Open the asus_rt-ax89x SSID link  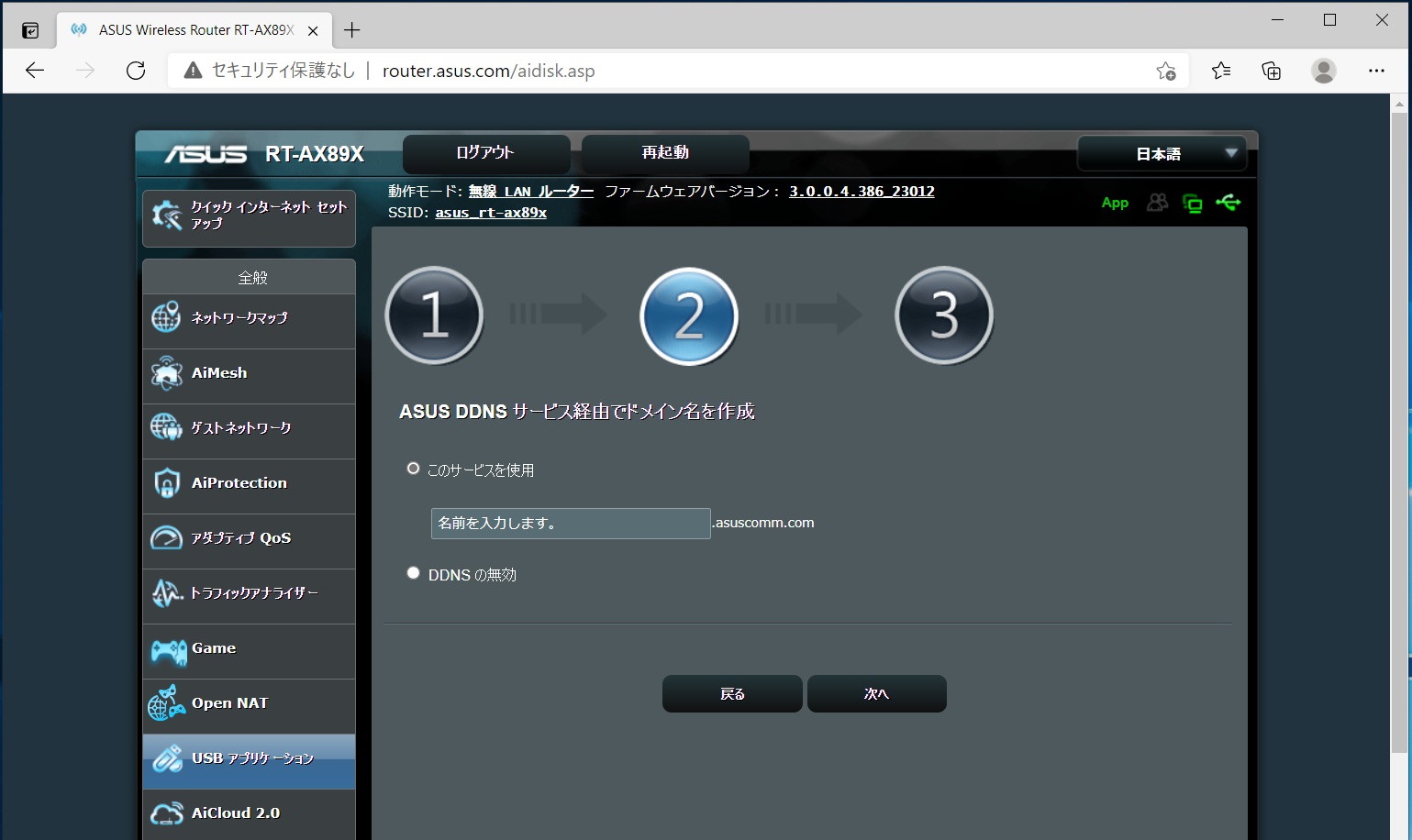[491, 213]
